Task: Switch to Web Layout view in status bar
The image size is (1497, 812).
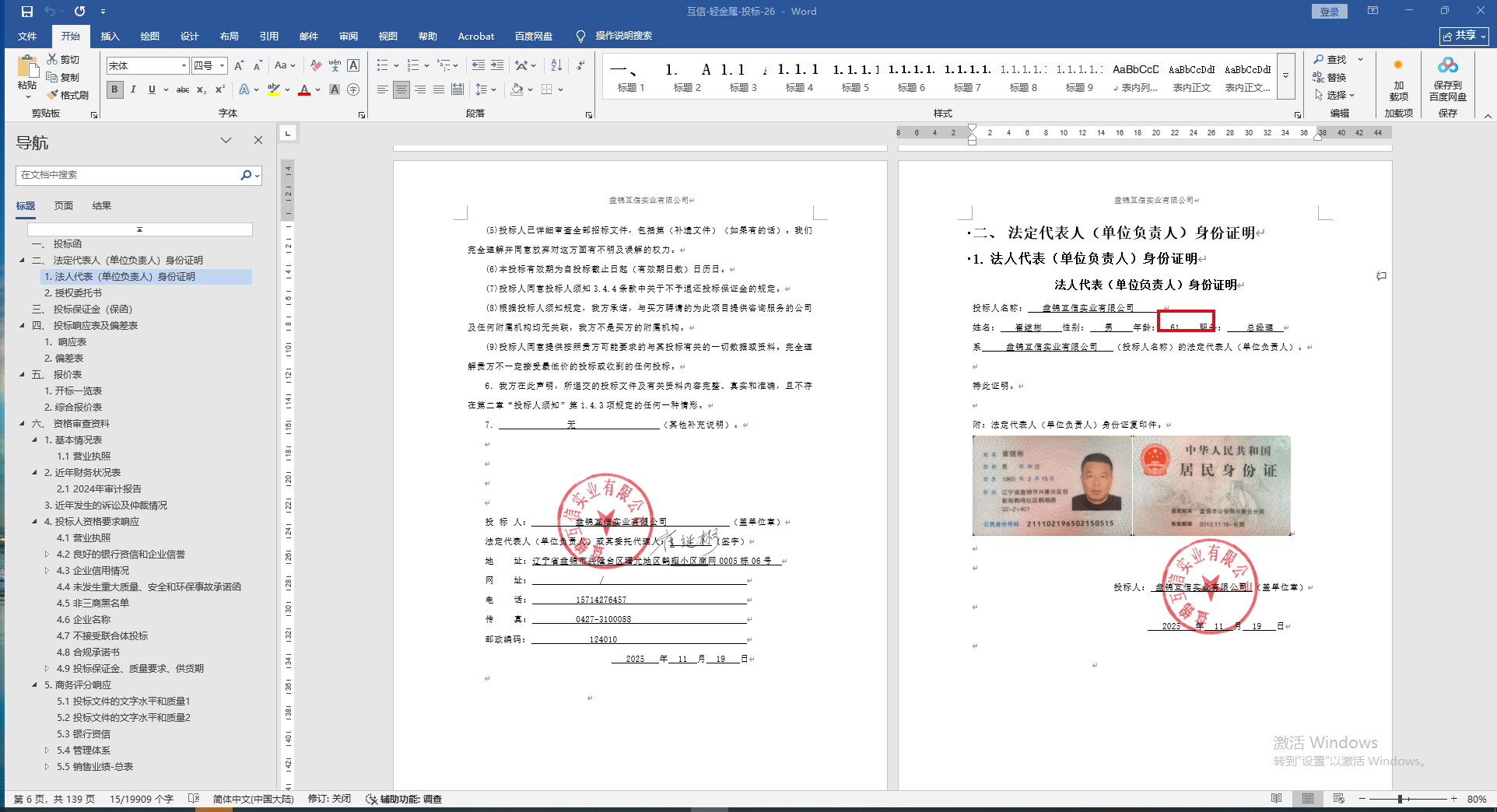Action: pos(1339,800)
